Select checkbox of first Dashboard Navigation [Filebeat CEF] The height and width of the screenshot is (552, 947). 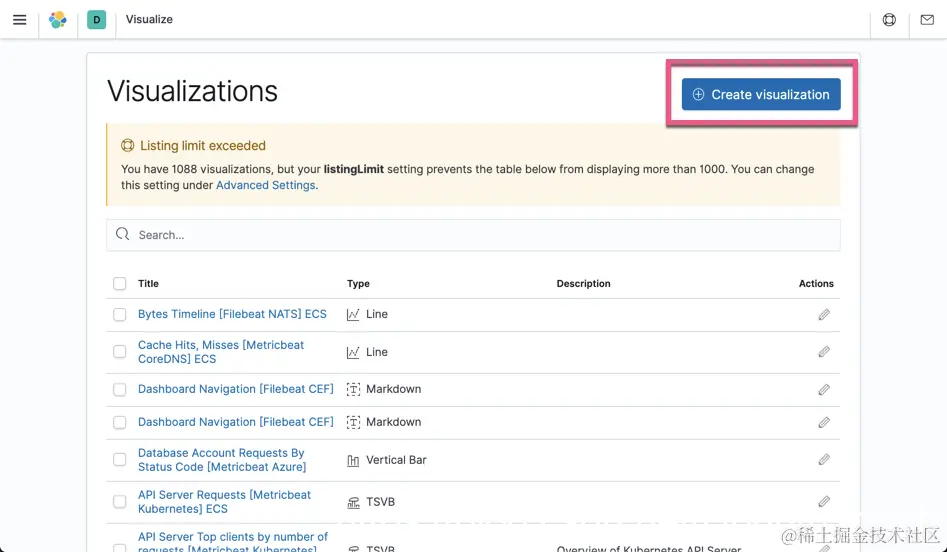click(x=120, y=390)
